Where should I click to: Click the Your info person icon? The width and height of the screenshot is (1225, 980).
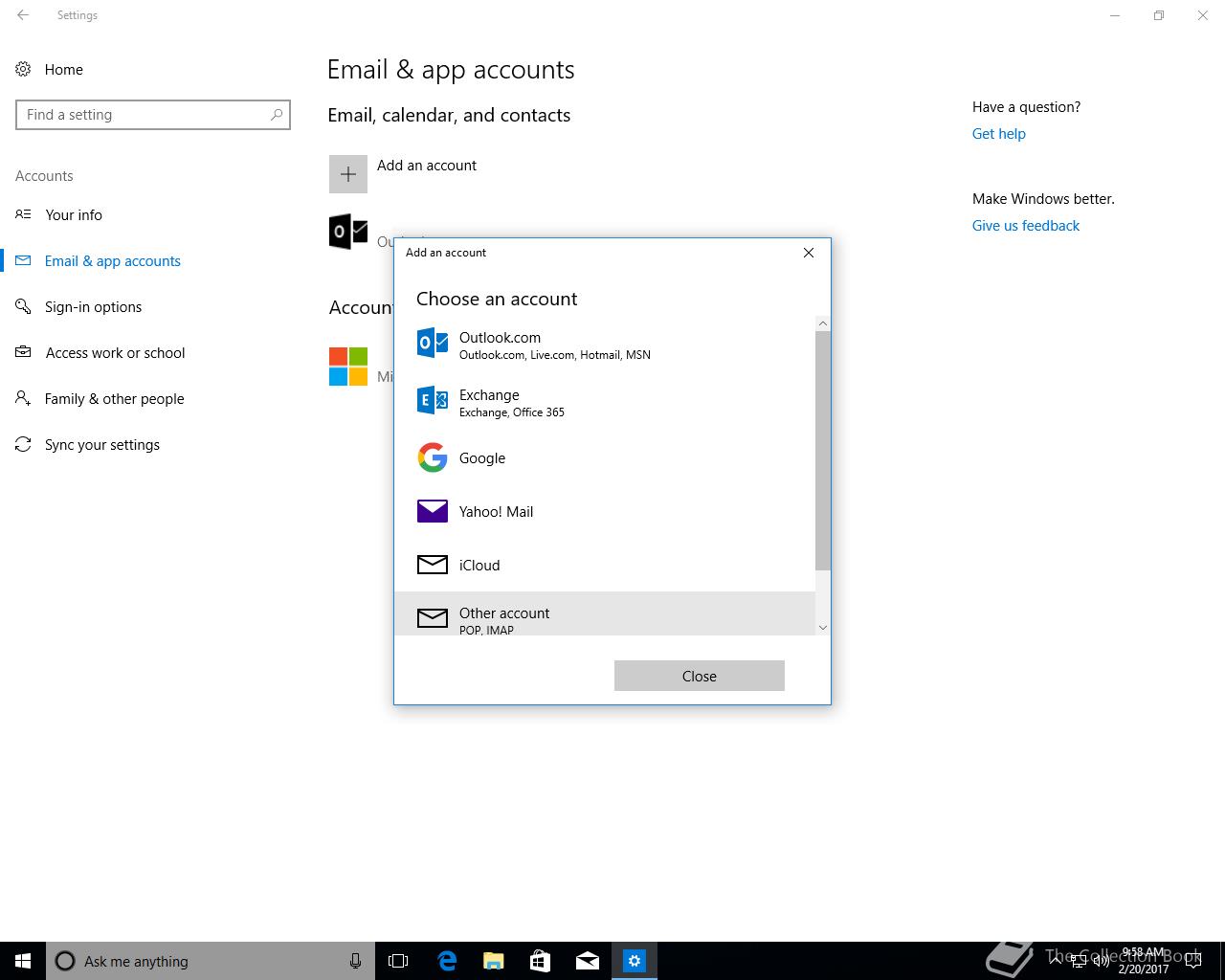(23, 214)
